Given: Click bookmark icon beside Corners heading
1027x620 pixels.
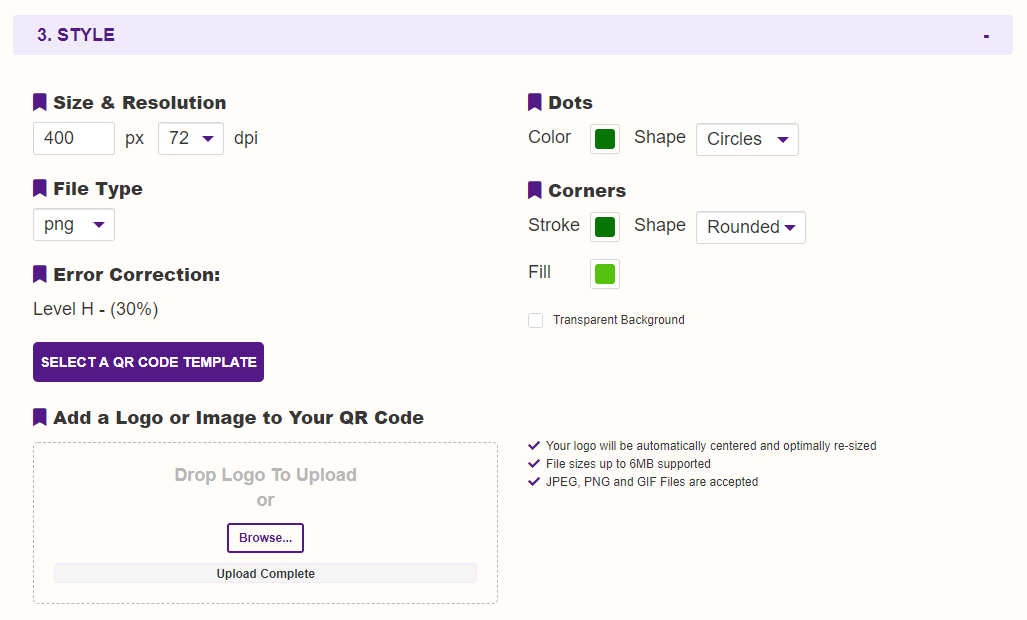Looking at the screenshot, I should click(534, 190).
